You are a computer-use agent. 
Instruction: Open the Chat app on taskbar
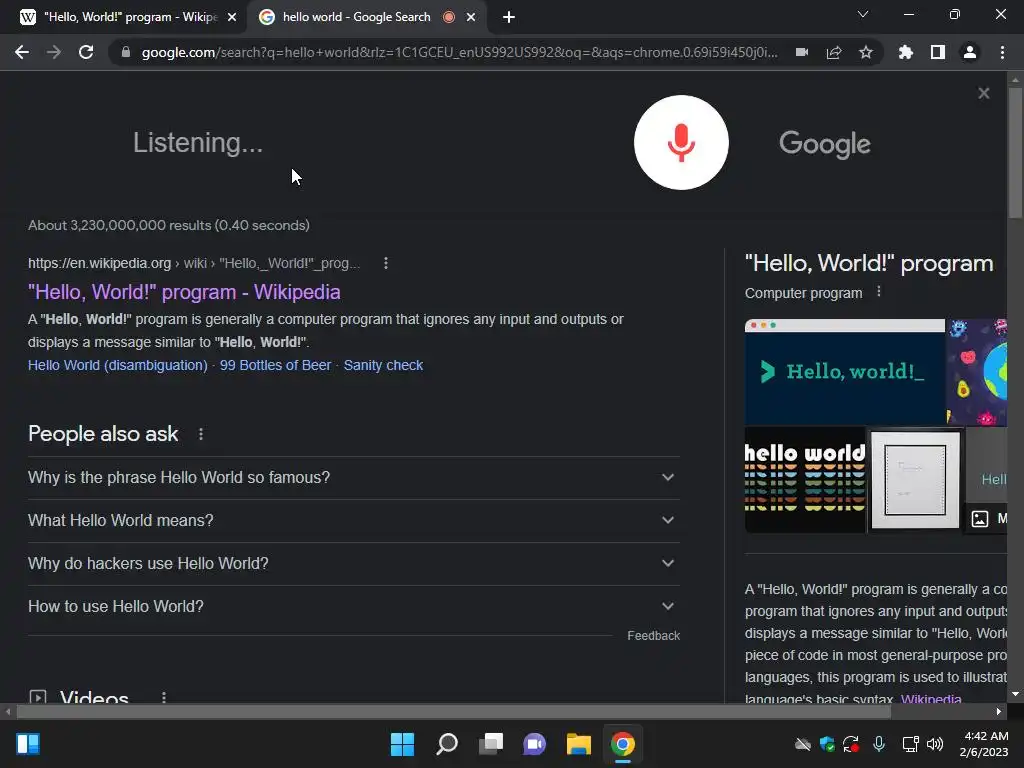point(534,744)
